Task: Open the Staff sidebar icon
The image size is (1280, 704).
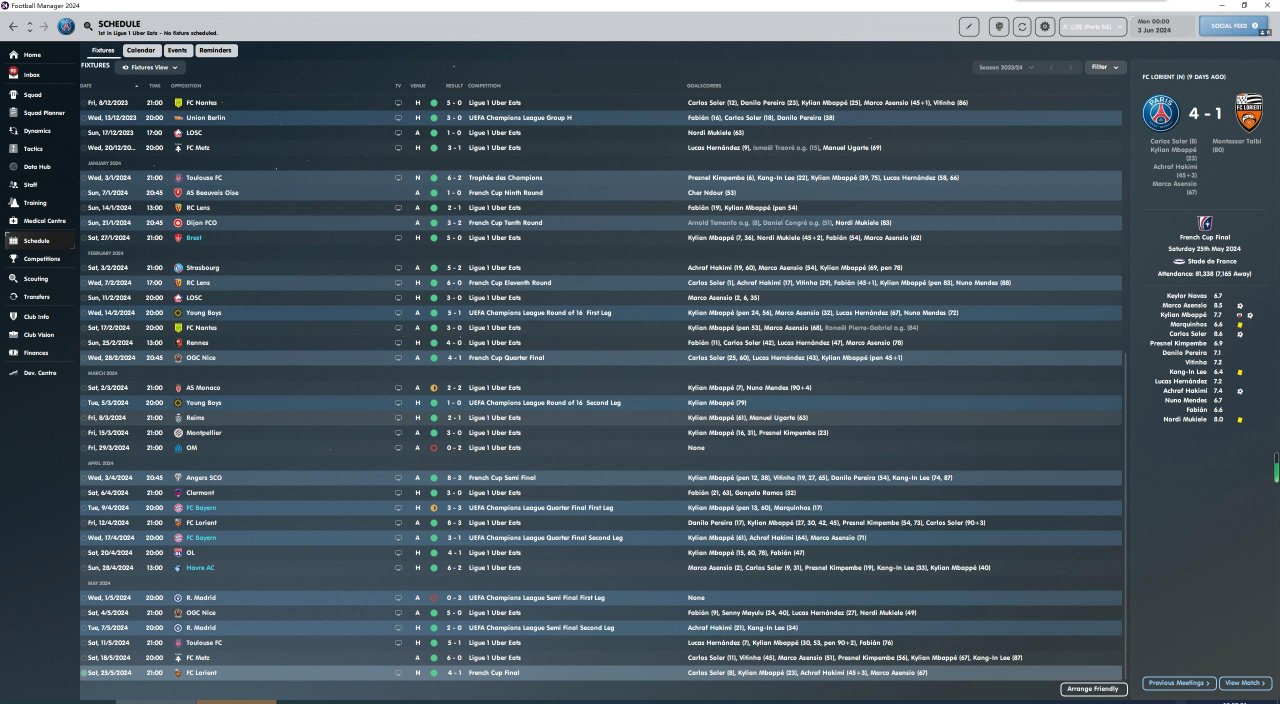Action: coord(13,185)
